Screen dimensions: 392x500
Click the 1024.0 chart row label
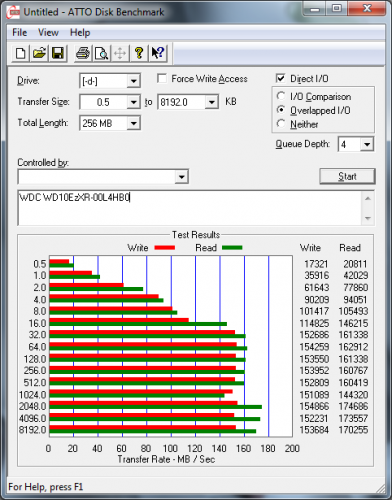(32, 395)
